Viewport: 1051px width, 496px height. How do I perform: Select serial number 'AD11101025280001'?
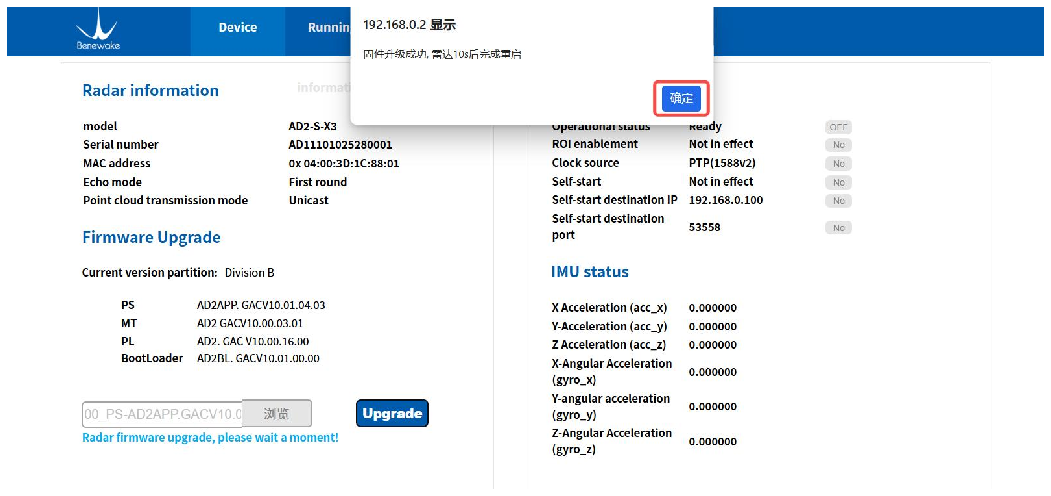(x=341, y=145)
